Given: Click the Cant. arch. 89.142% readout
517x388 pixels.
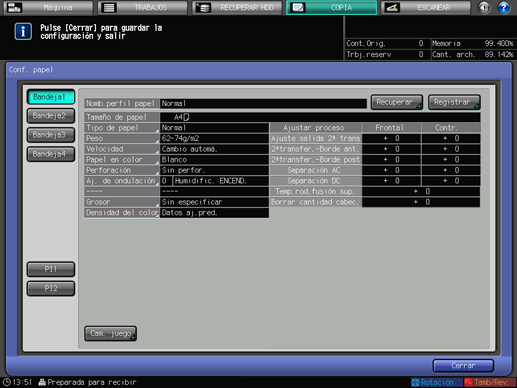Looking at the screenshot, I should pos(473,54).
